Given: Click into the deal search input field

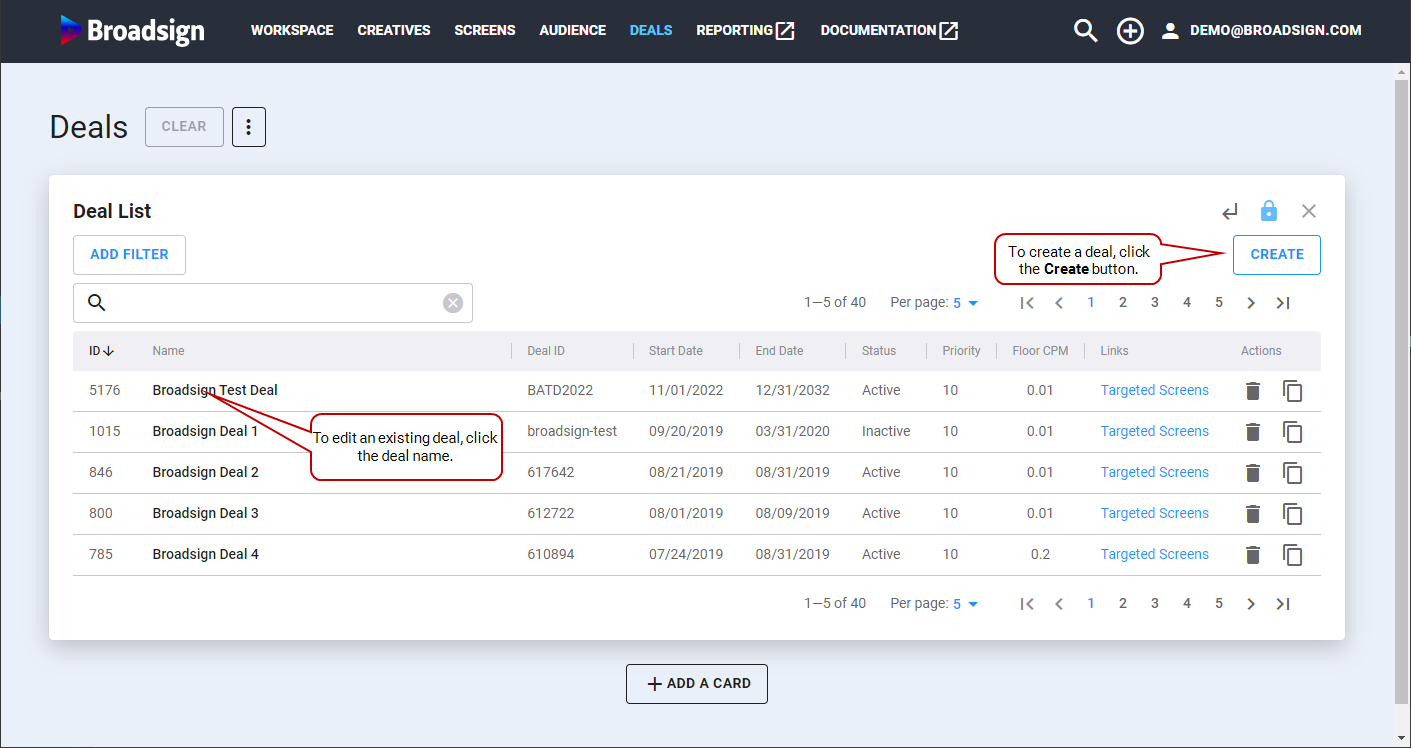Looking at the screenshot, I should pyautogui.click(x=273, y=303).
